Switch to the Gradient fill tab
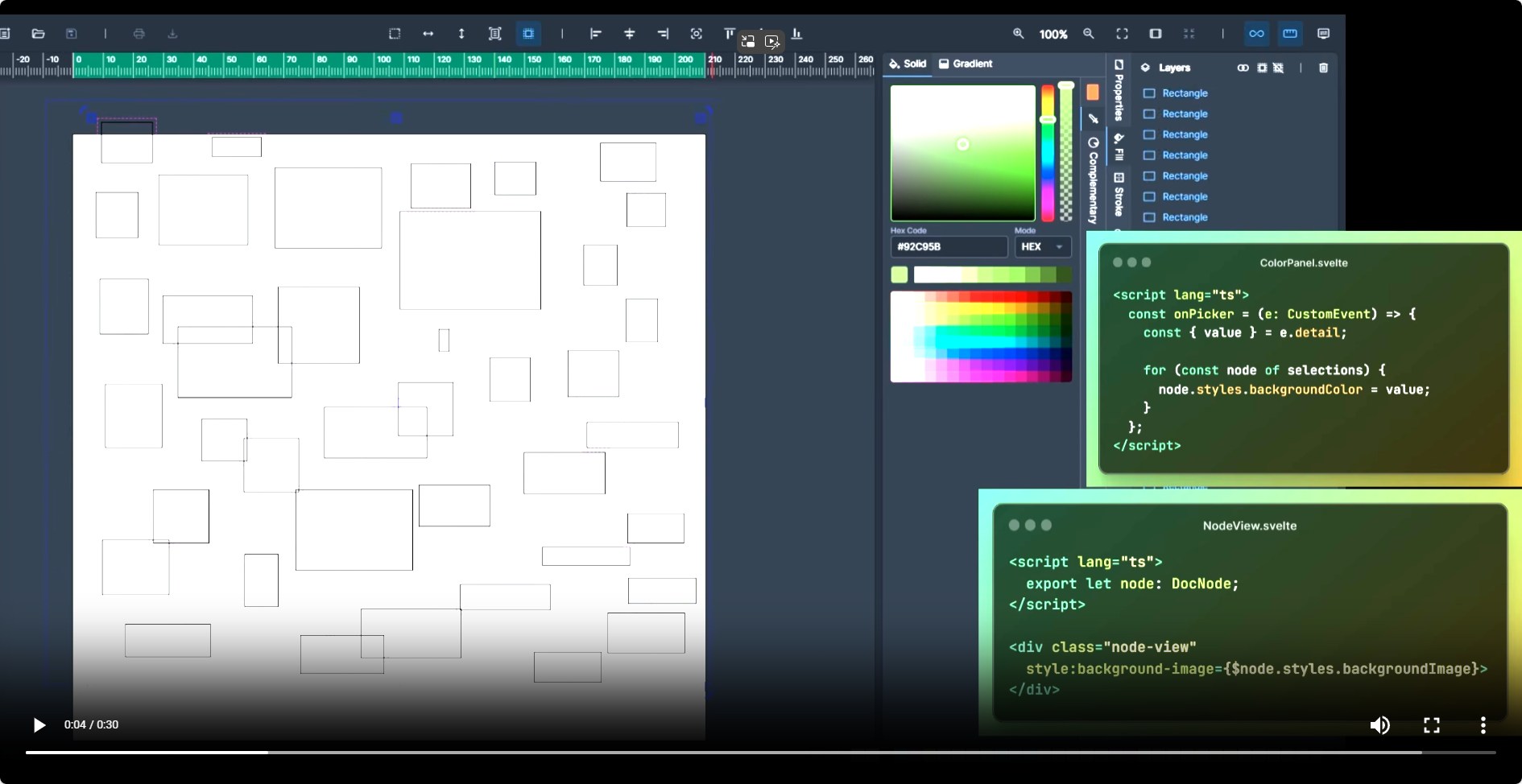This screenshot has width=1522, height=784. coord(966,64)
